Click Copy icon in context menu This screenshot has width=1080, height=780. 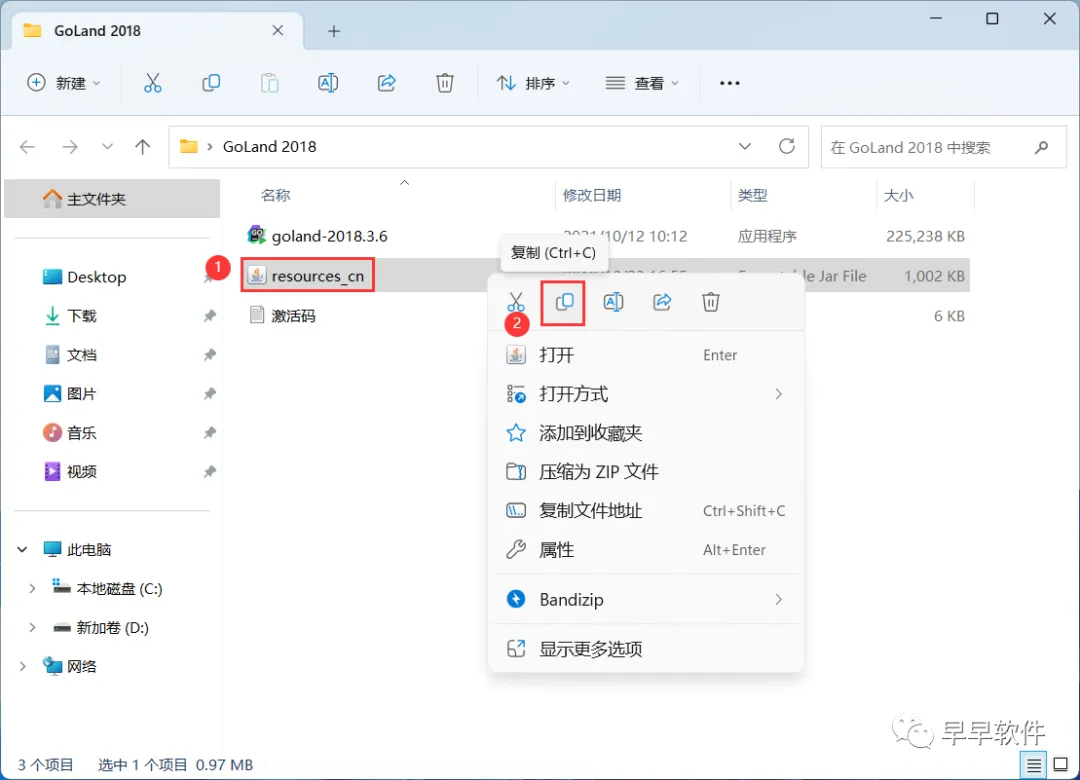click(564, 302)
